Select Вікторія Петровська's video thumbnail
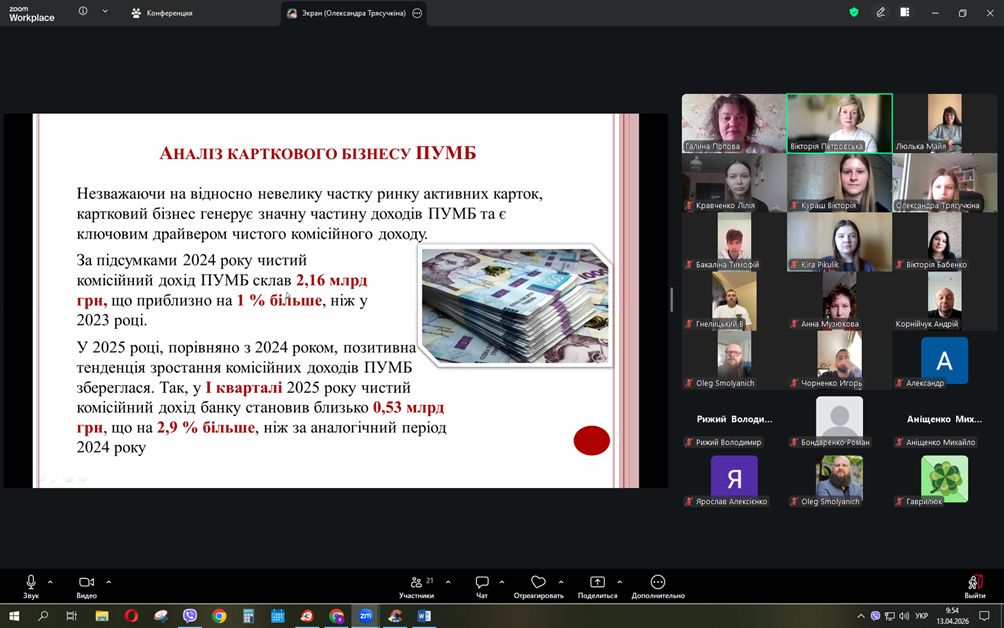Screen dimensions: 1004x628 click(839, 123)
